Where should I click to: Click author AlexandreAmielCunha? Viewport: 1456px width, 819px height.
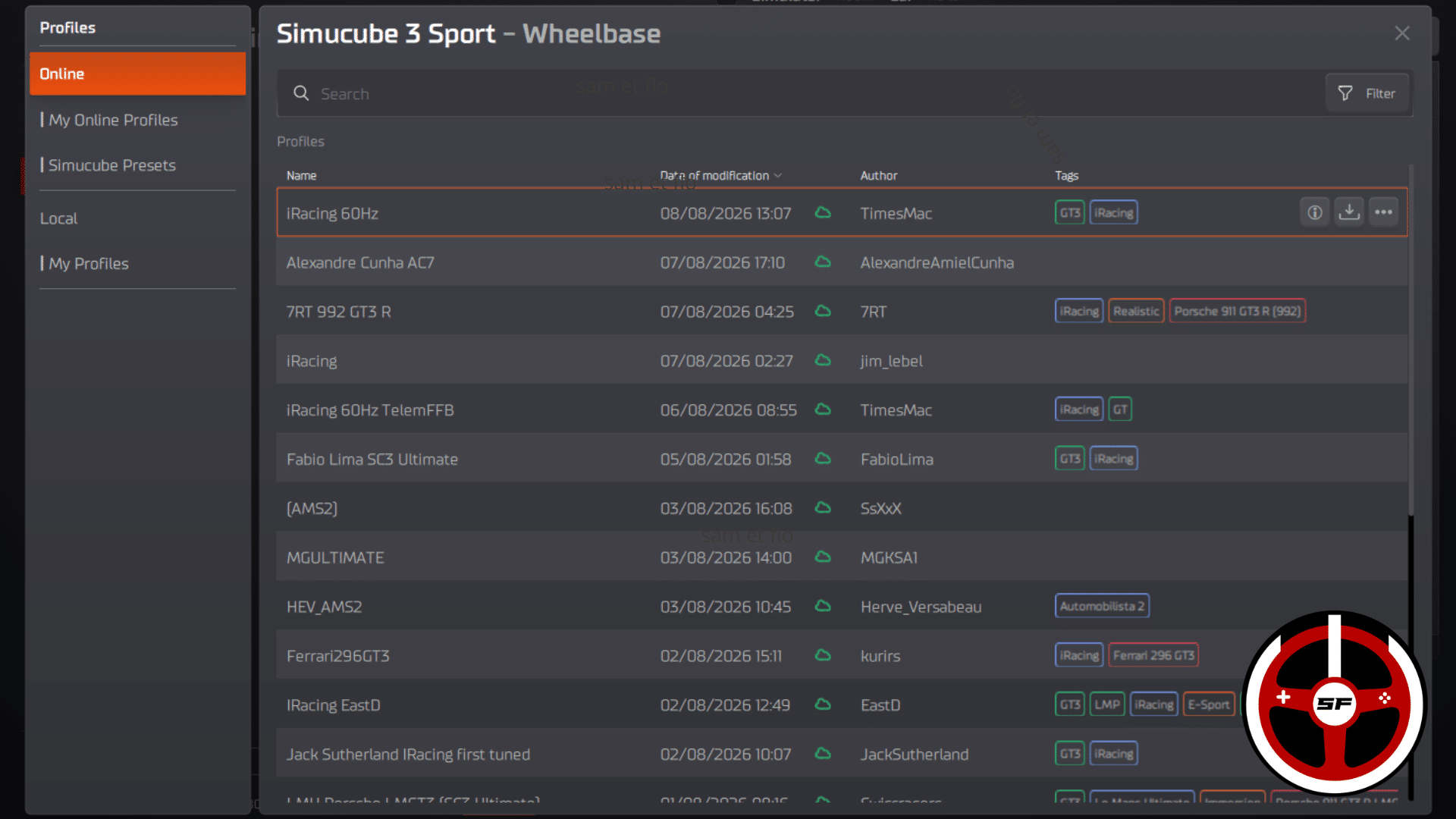point(937,262)
